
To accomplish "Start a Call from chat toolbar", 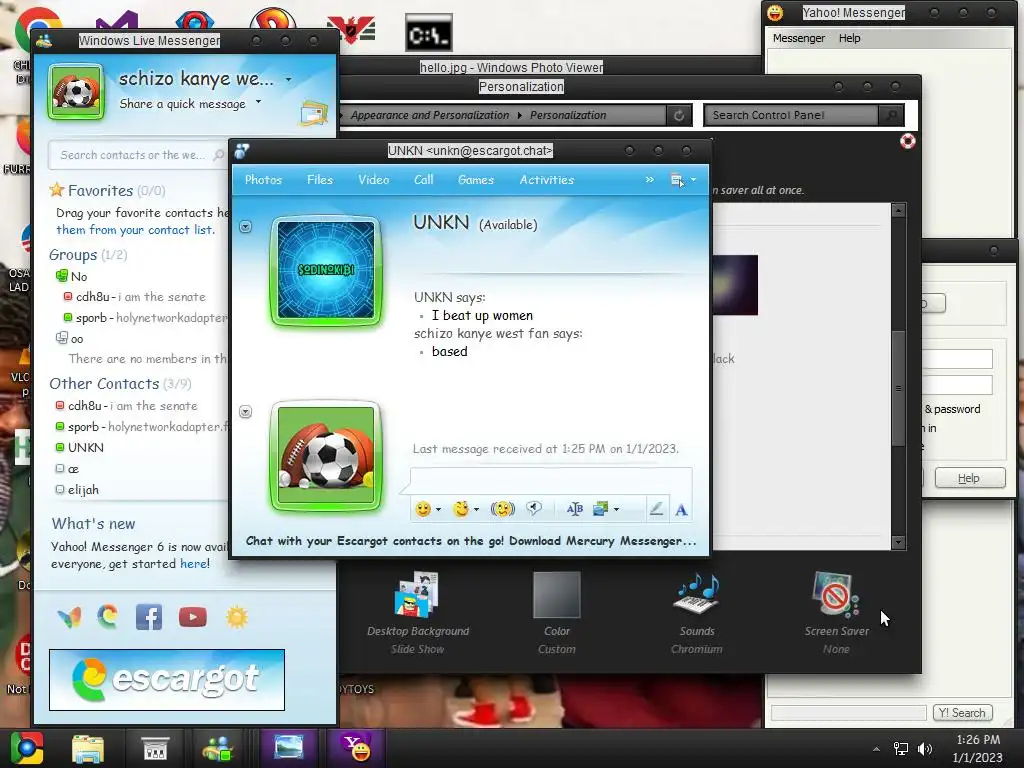I will pos(424,180).
